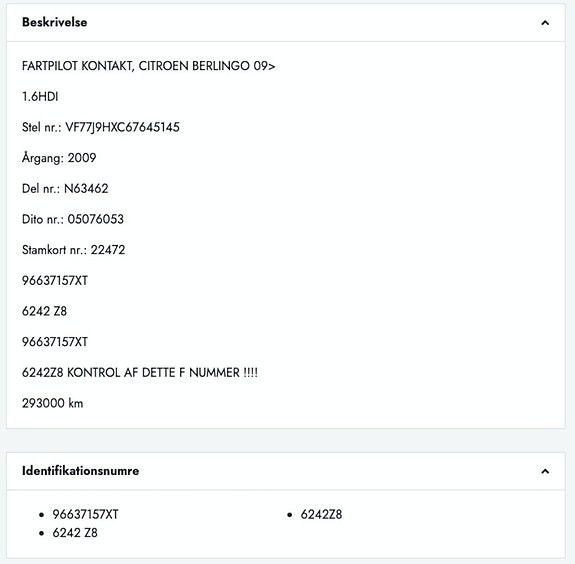Click the Årgang: 2009 line
The height and width of the screenshot is (564, 575).
point(59,158)
